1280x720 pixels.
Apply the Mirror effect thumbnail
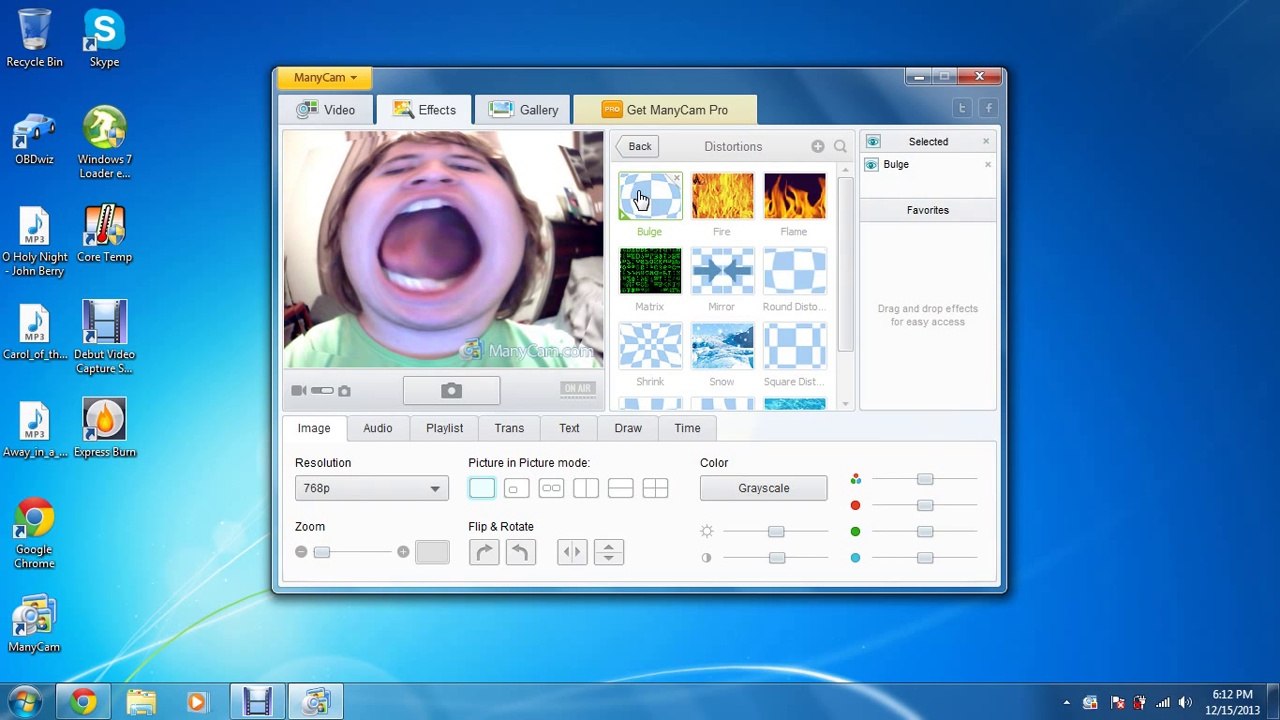pyautogui.click(x=722, y=271)
